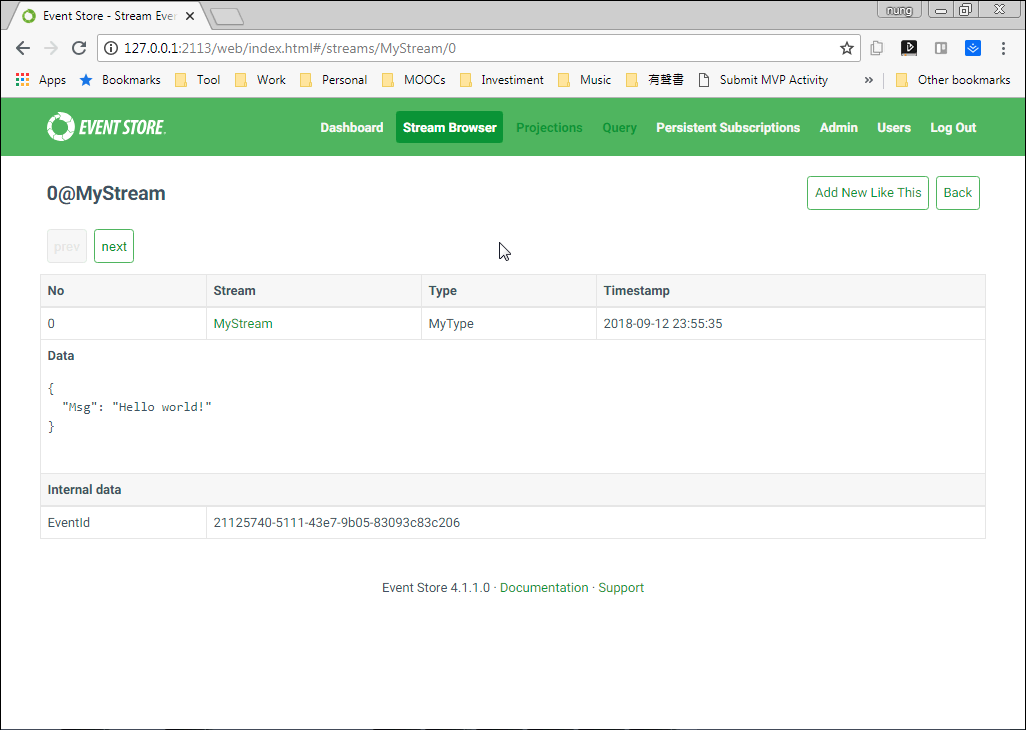Open the Other bookmarks folder

[953, 80]
